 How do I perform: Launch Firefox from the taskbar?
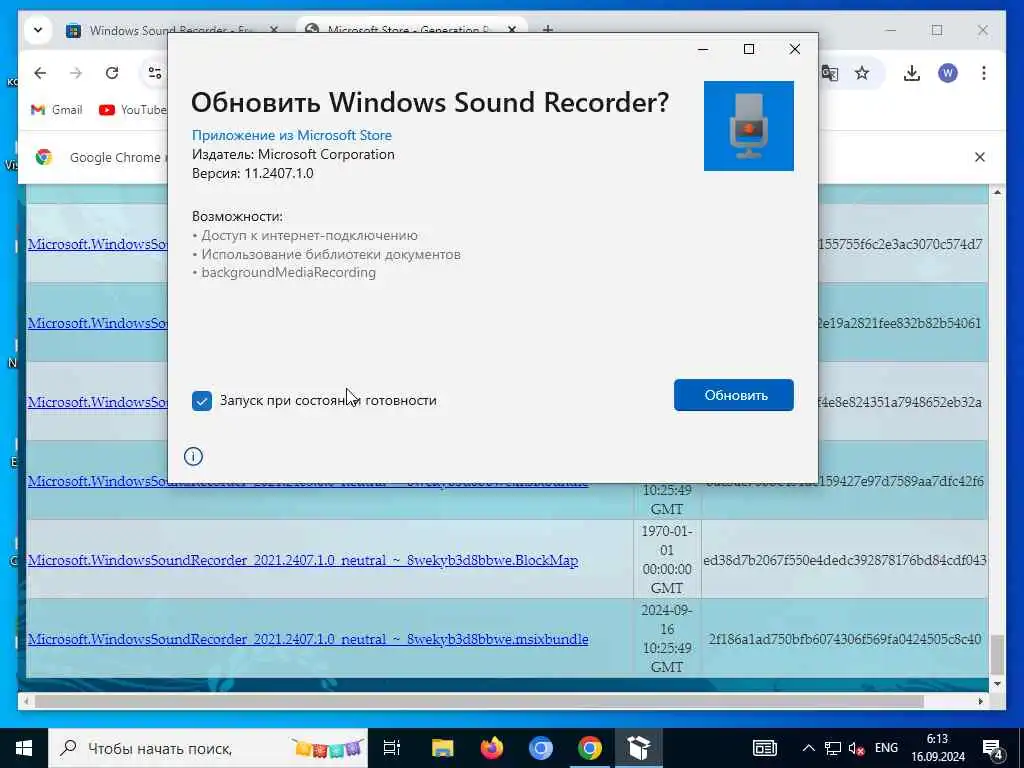point(491,748)
